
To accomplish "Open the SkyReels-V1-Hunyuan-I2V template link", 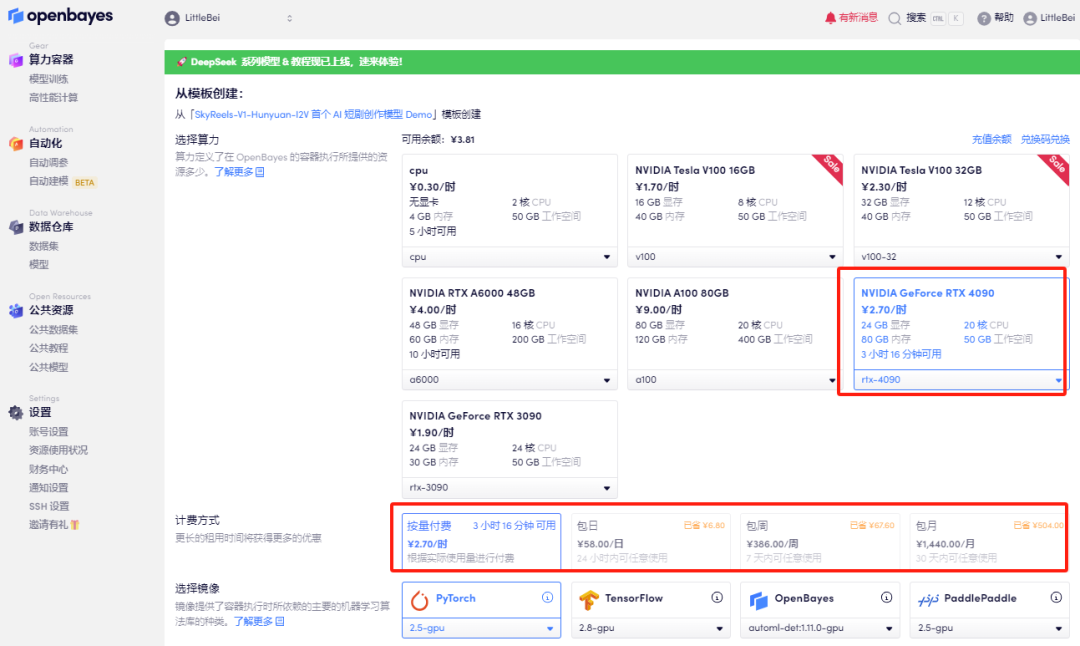I will [x=313, y=115].
